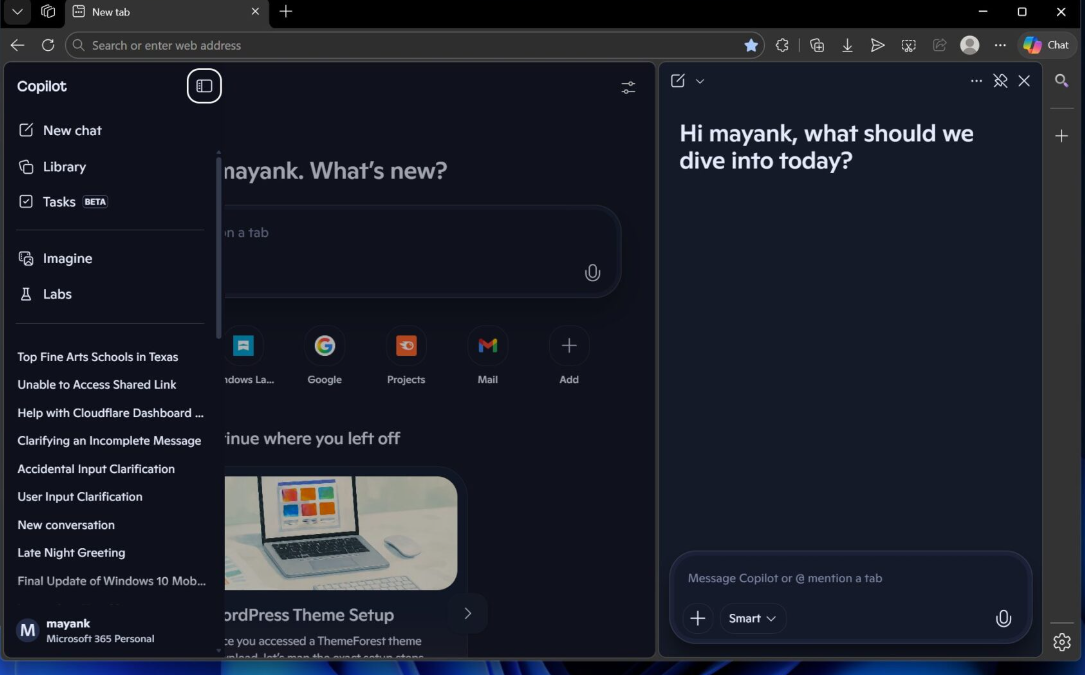Close the New tab tab
Screen dimensions: 1085x675
(255, 12)
